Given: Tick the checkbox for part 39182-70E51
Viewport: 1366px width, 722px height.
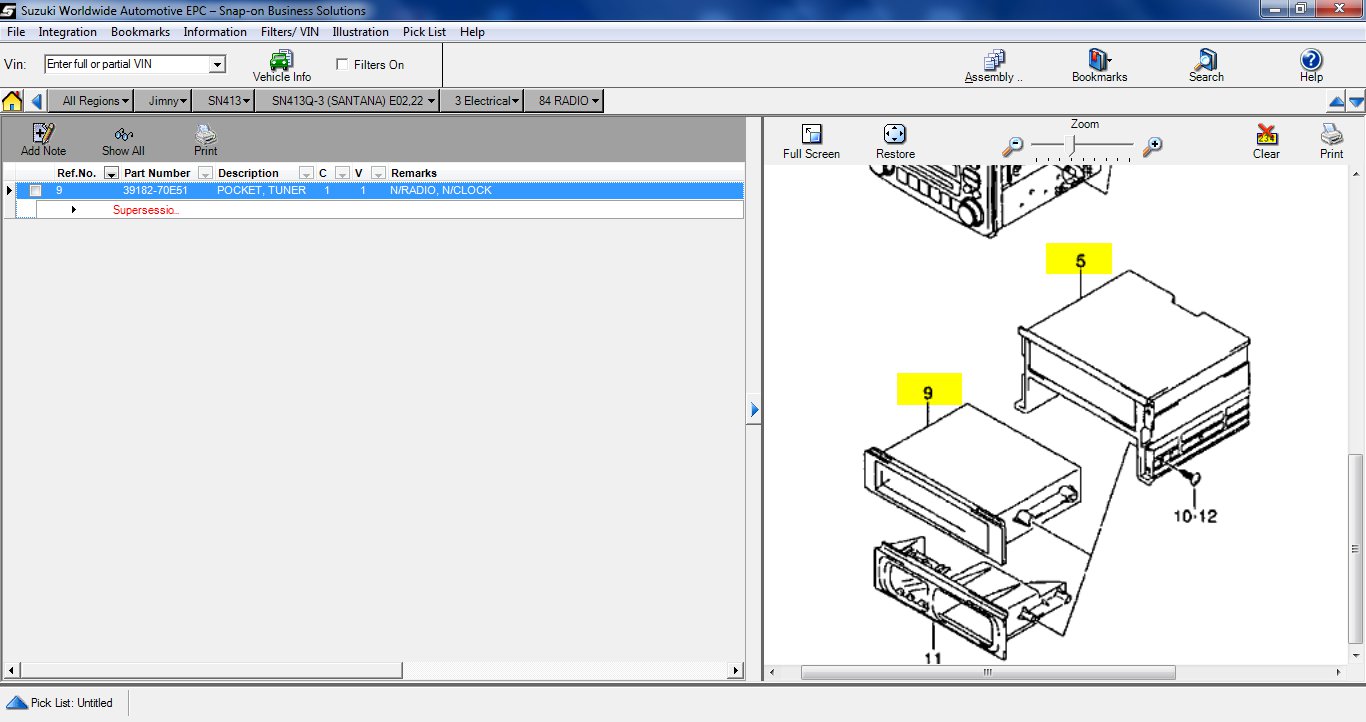Looking at the screenshot, I should point(36,190).
